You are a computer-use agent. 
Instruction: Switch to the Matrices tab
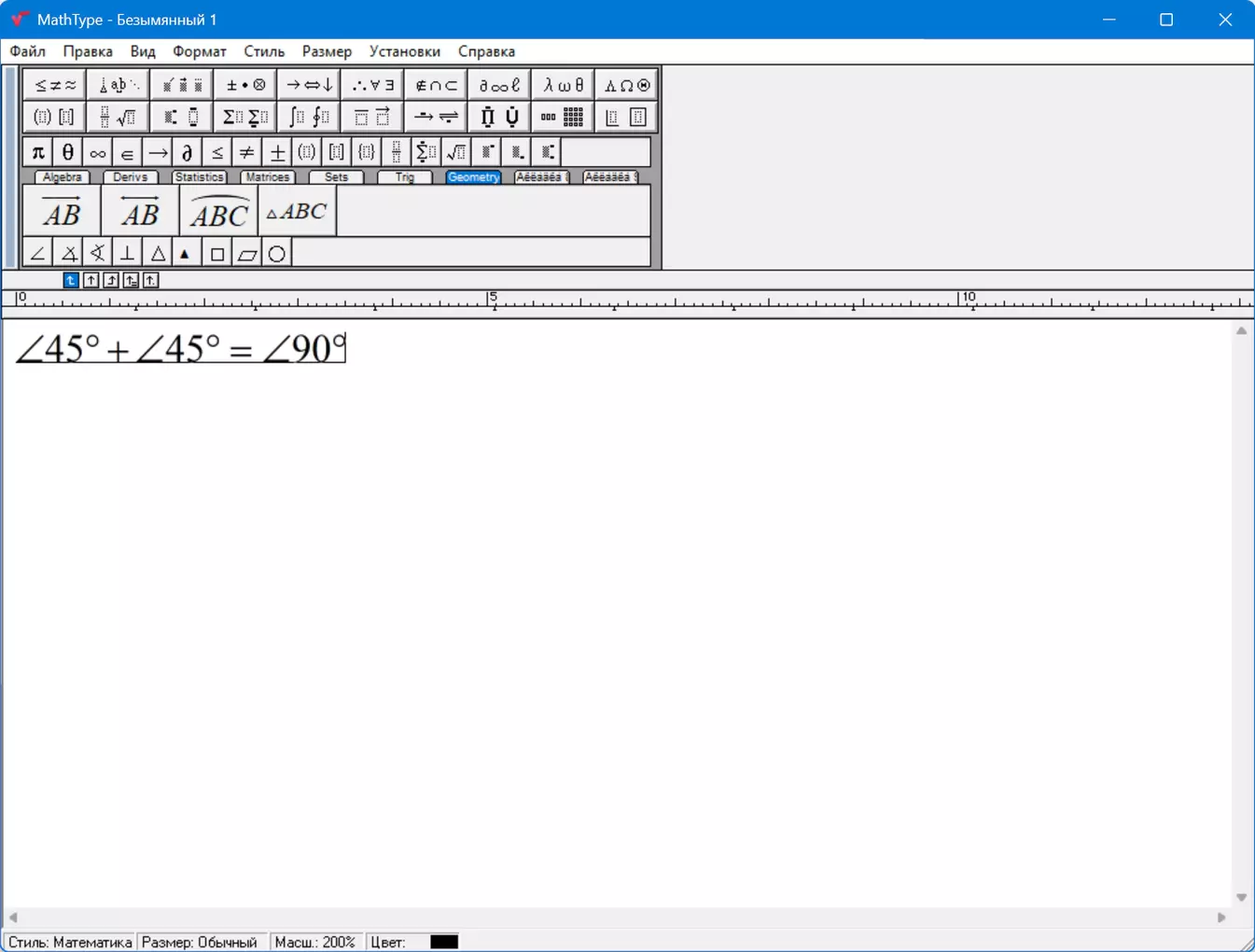pos(268,177)
